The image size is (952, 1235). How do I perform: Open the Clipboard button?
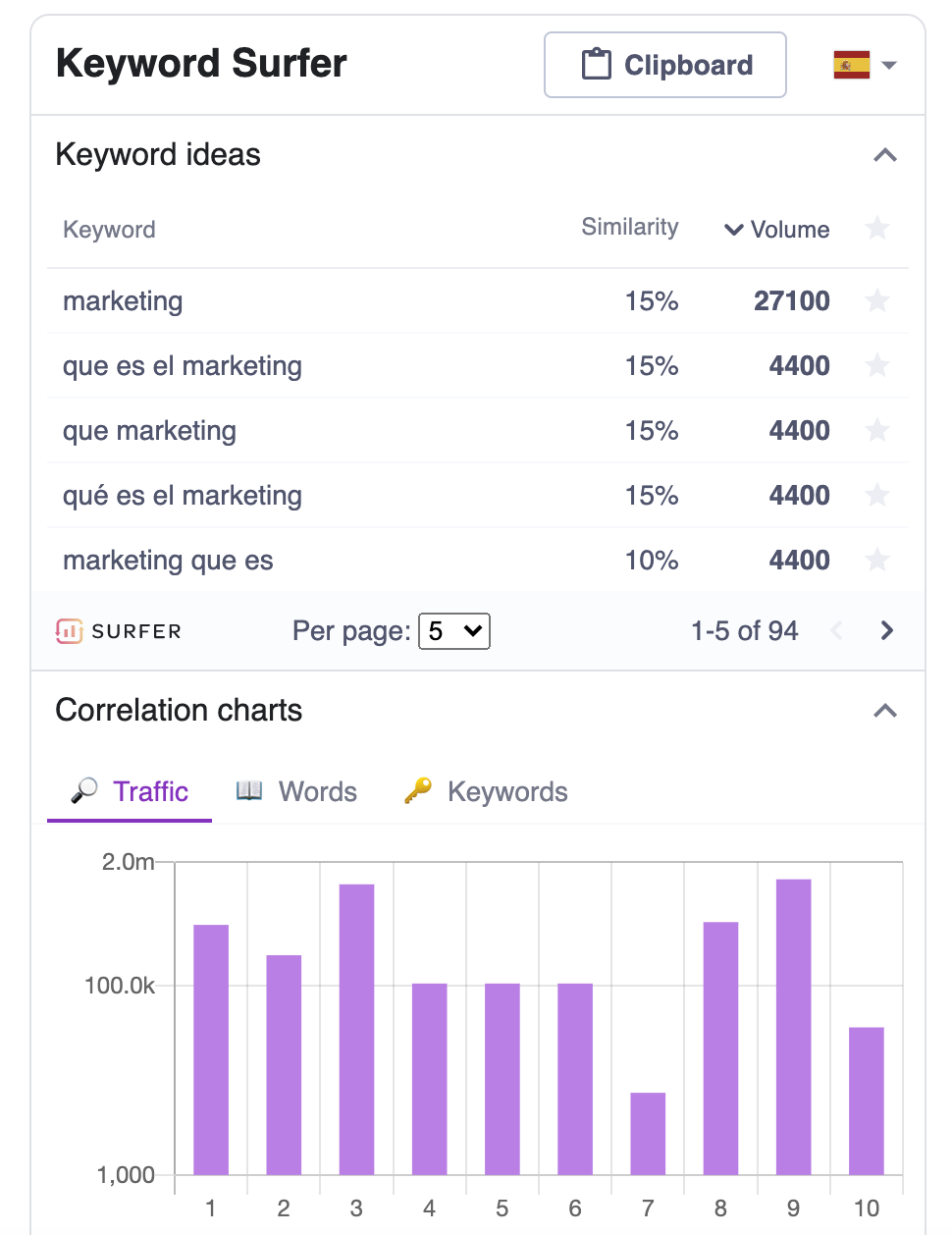tap(665, 65)
